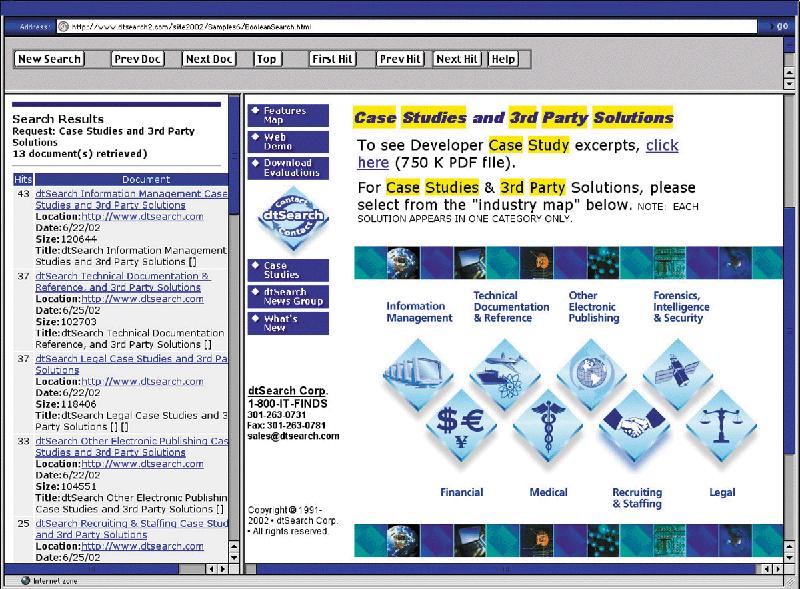This screenshot has height=589, width=800.
Task: Click the Top button
Action: pos(267,59)
